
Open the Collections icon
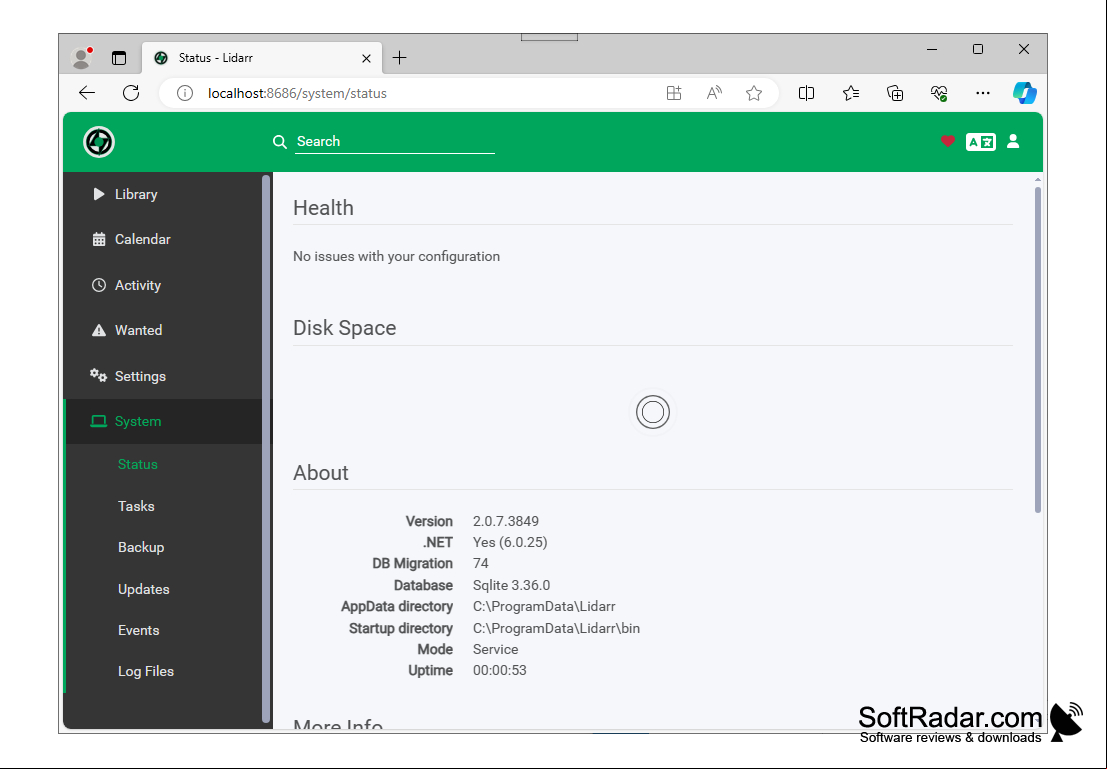tap(894, 93)
